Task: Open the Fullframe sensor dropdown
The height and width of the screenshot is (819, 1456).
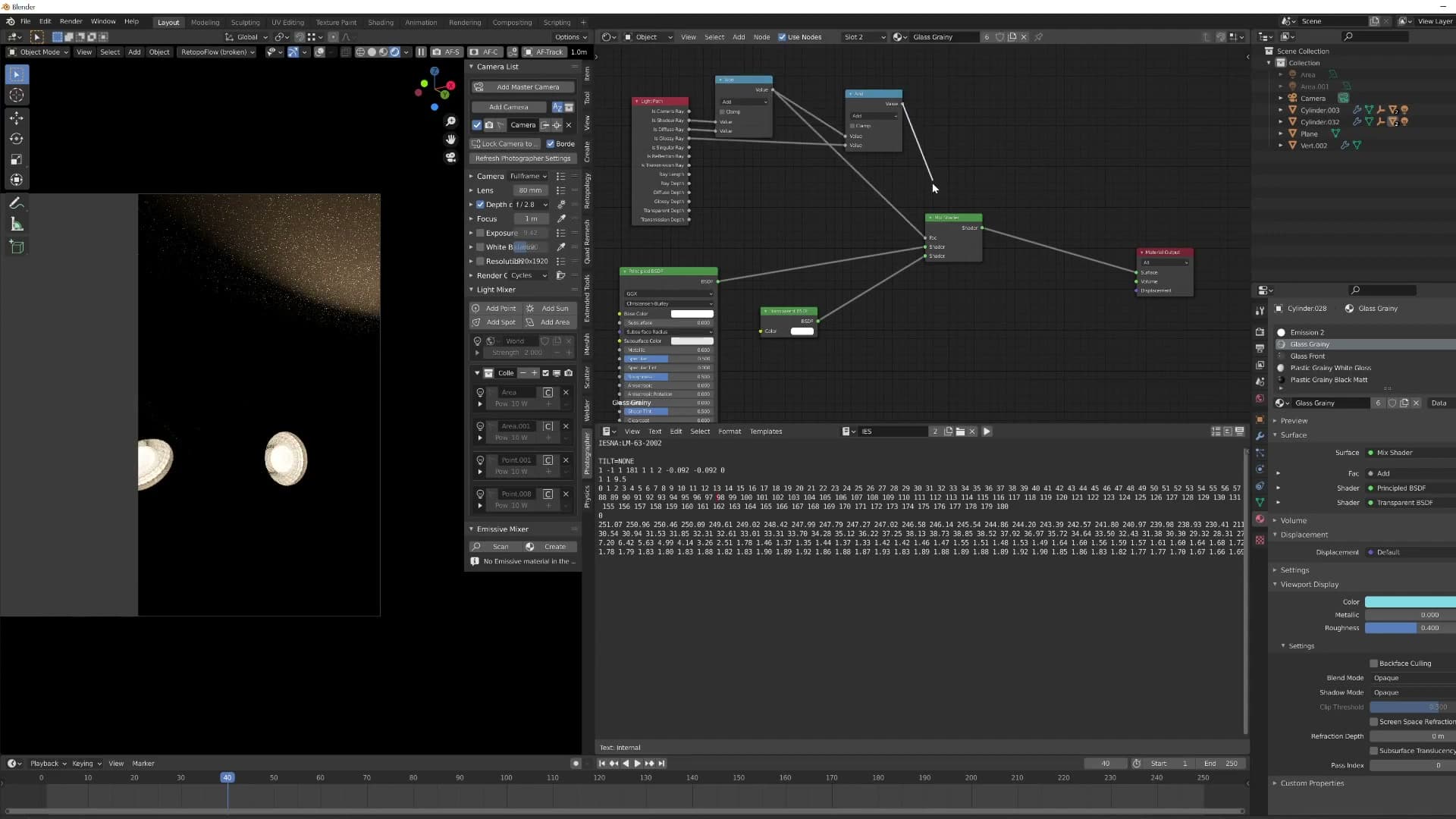Action: click(529, 176)
